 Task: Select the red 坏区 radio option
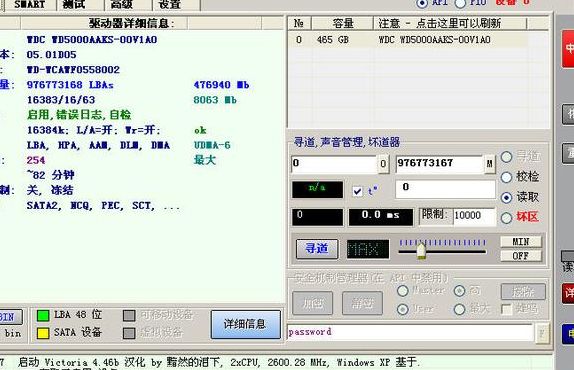[x=506, y=218]
